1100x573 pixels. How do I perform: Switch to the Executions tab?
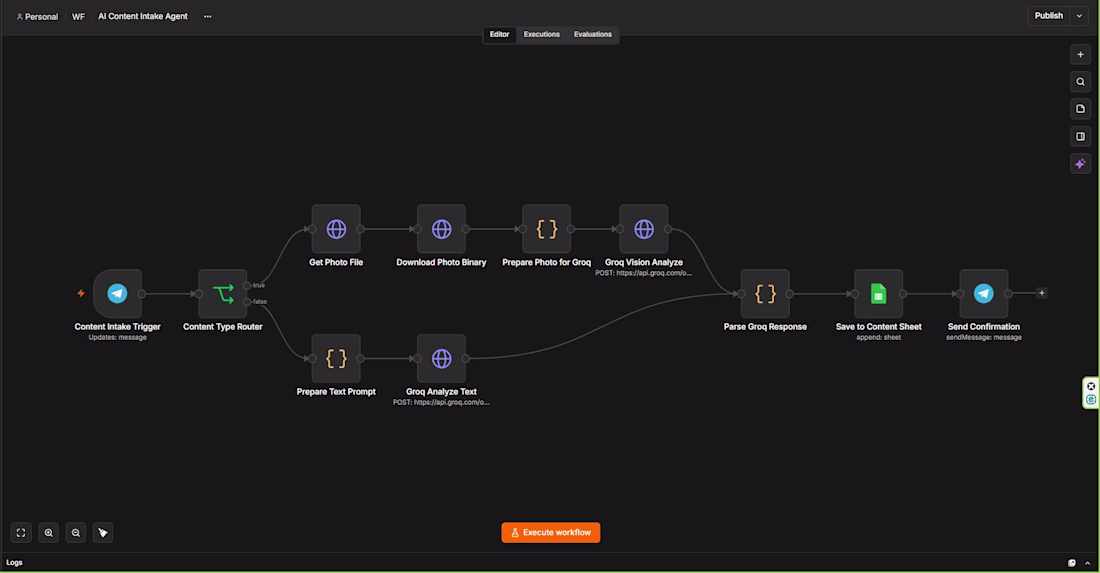[542, 34]
